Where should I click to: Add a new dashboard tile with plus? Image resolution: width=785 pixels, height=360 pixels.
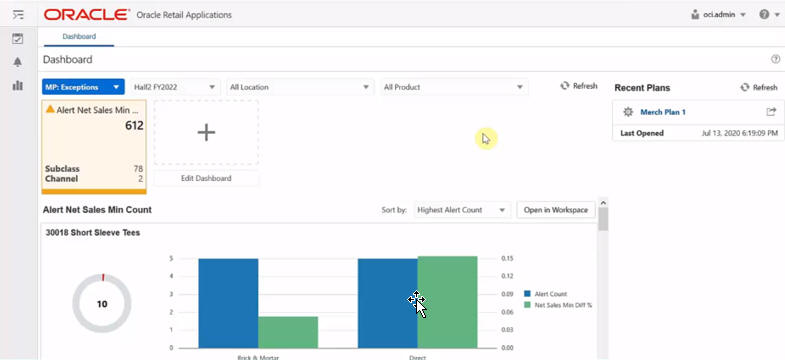[206, 133]
